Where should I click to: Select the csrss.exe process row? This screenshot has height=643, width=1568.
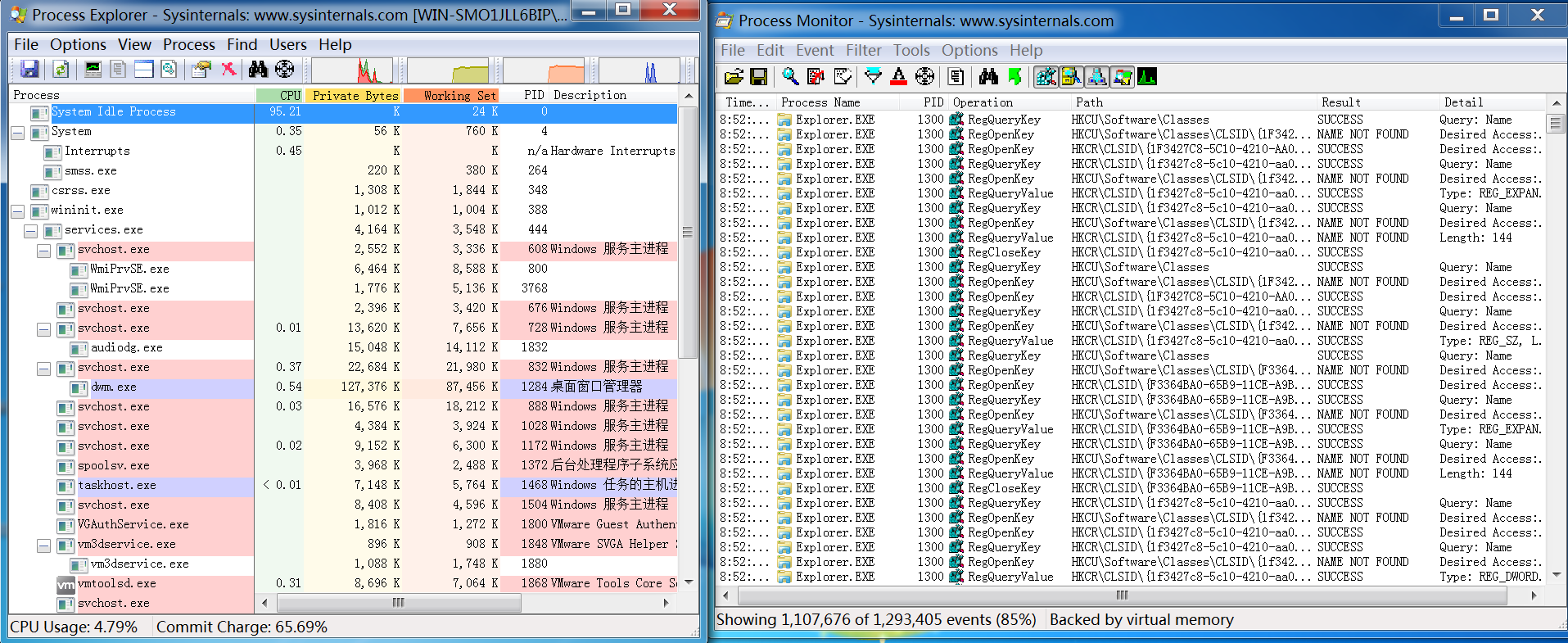[x=342, y=190]
